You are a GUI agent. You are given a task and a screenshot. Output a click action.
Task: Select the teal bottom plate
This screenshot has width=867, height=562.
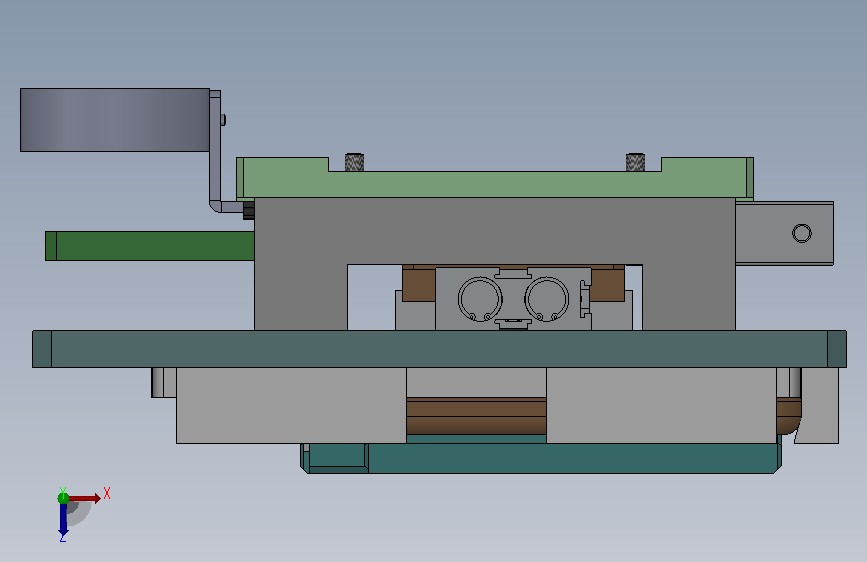(541, 458)
